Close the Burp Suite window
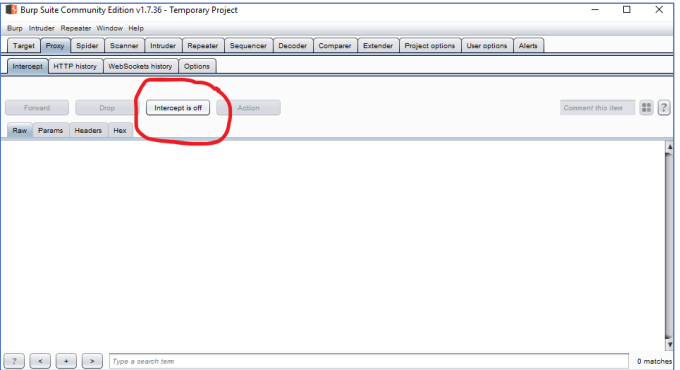This screenshot has width=680, height=370. click(659, 10)
